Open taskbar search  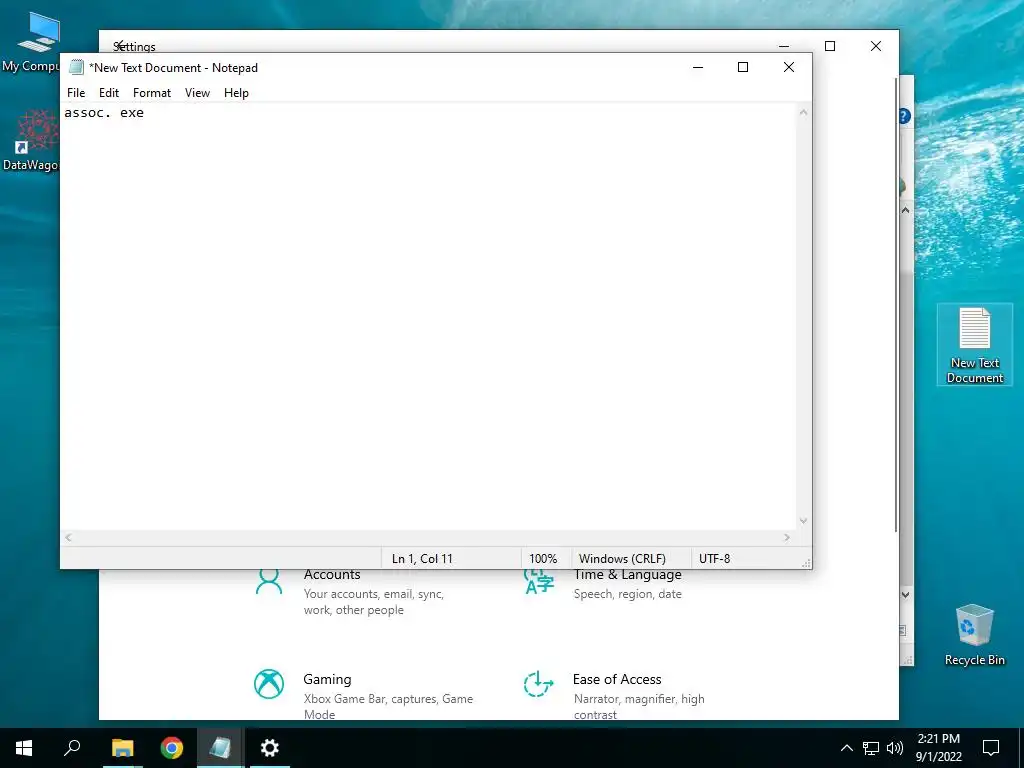click(x=72, y=748)
